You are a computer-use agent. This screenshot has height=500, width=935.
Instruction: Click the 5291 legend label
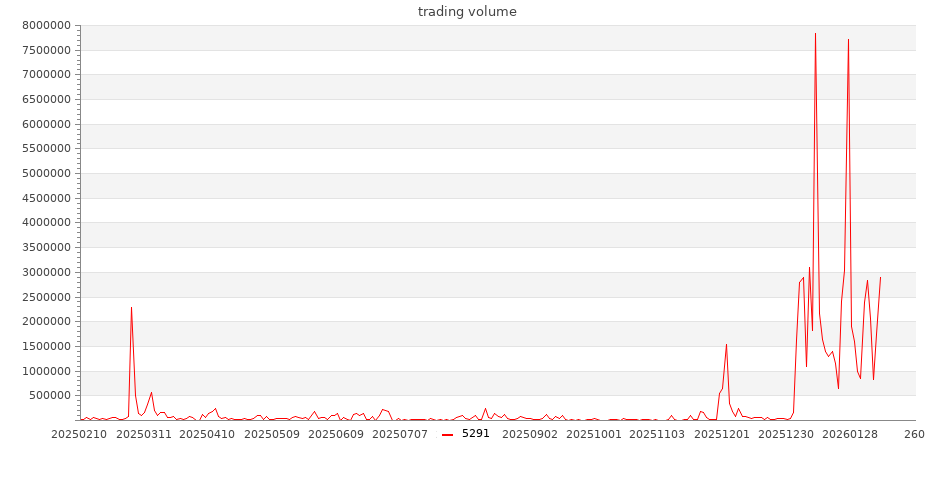tap(476, 434)
